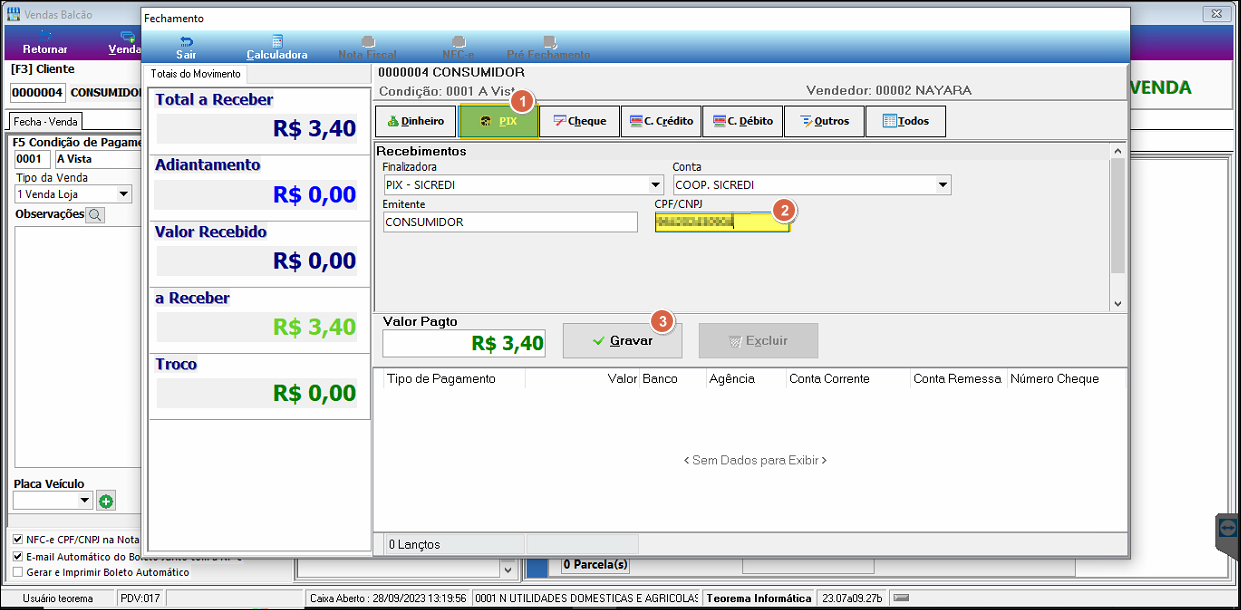Open Outros payment options
Viewport: 1241px width, 610px height.
pyautogui.click(x=825, y=121)
